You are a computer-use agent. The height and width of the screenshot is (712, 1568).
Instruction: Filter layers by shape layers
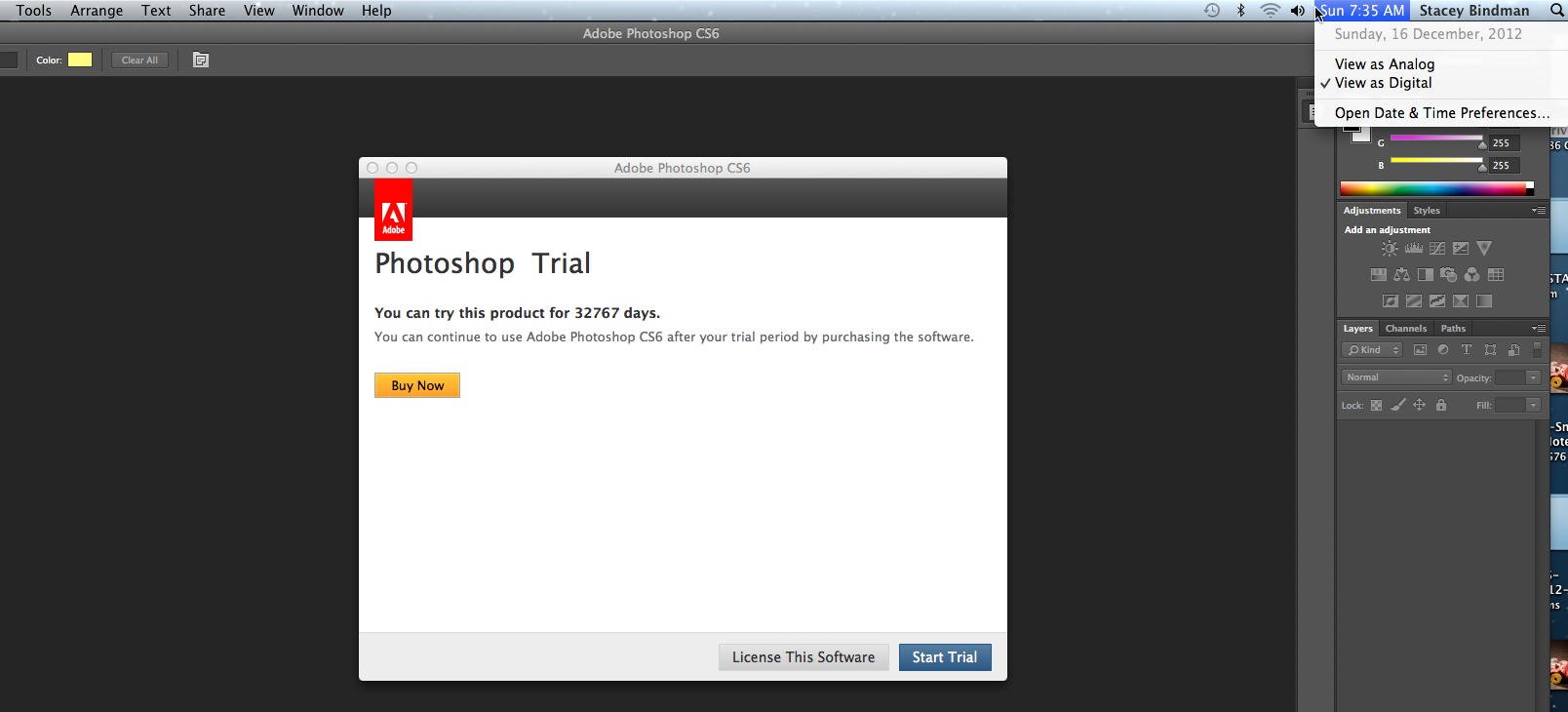1490,350
